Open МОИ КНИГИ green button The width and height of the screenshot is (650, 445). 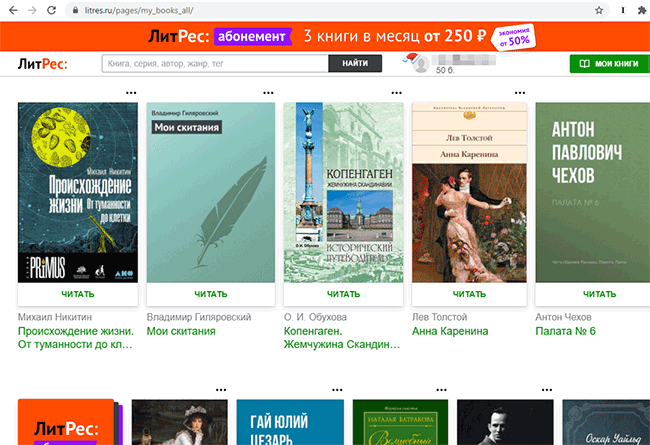pyautogui.click(x=609, y=63)
